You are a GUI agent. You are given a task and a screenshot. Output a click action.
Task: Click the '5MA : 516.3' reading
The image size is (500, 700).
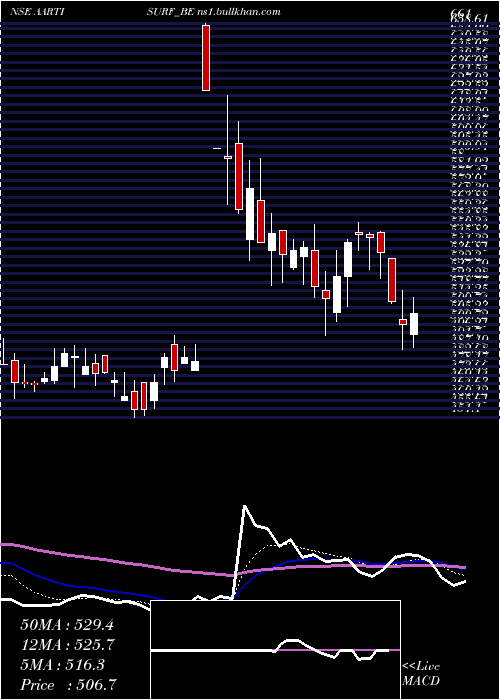point(62,665)
